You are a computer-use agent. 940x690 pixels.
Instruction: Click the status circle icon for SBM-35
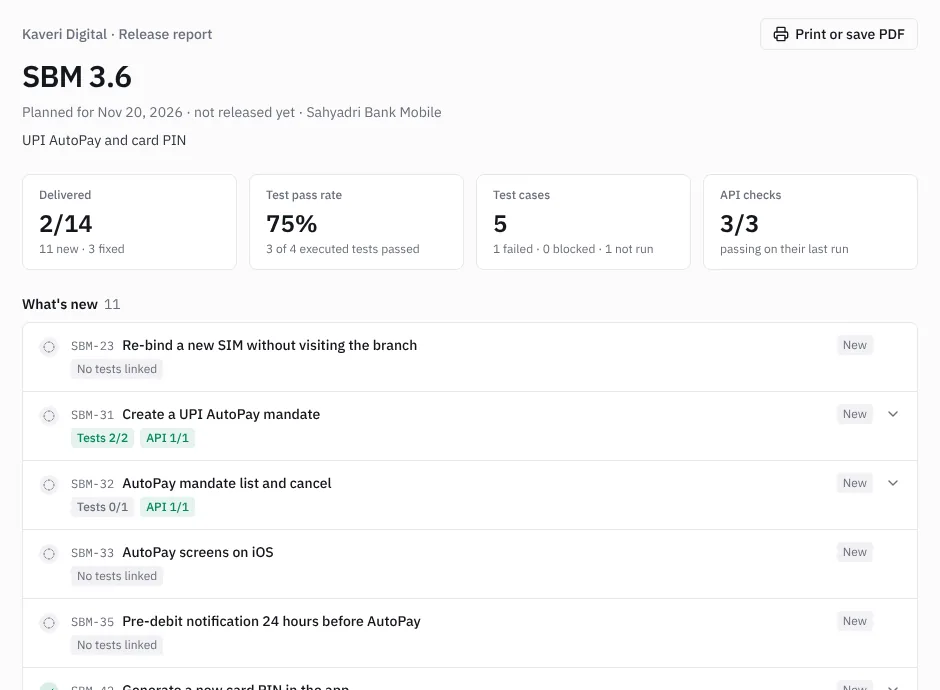[x=49, y=622]
